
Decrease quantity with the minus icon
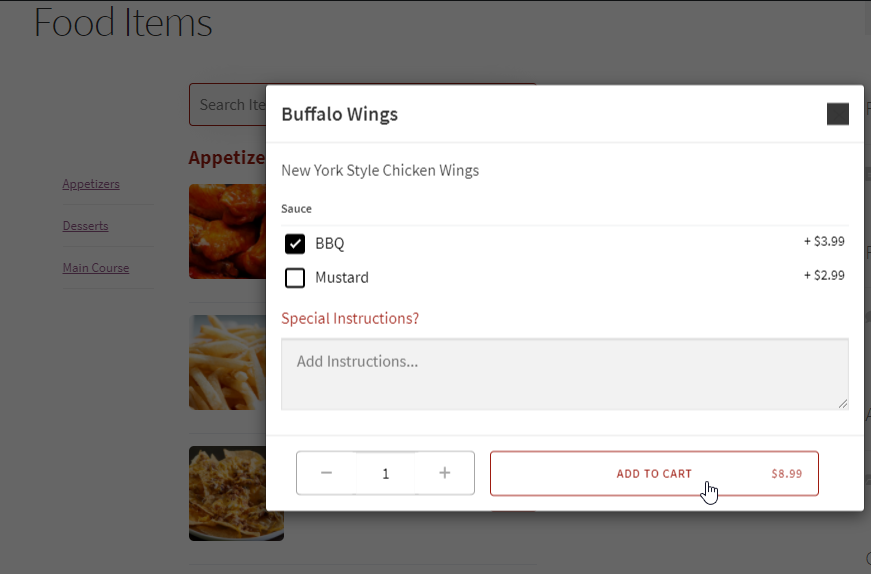click(x=326, y=473)
